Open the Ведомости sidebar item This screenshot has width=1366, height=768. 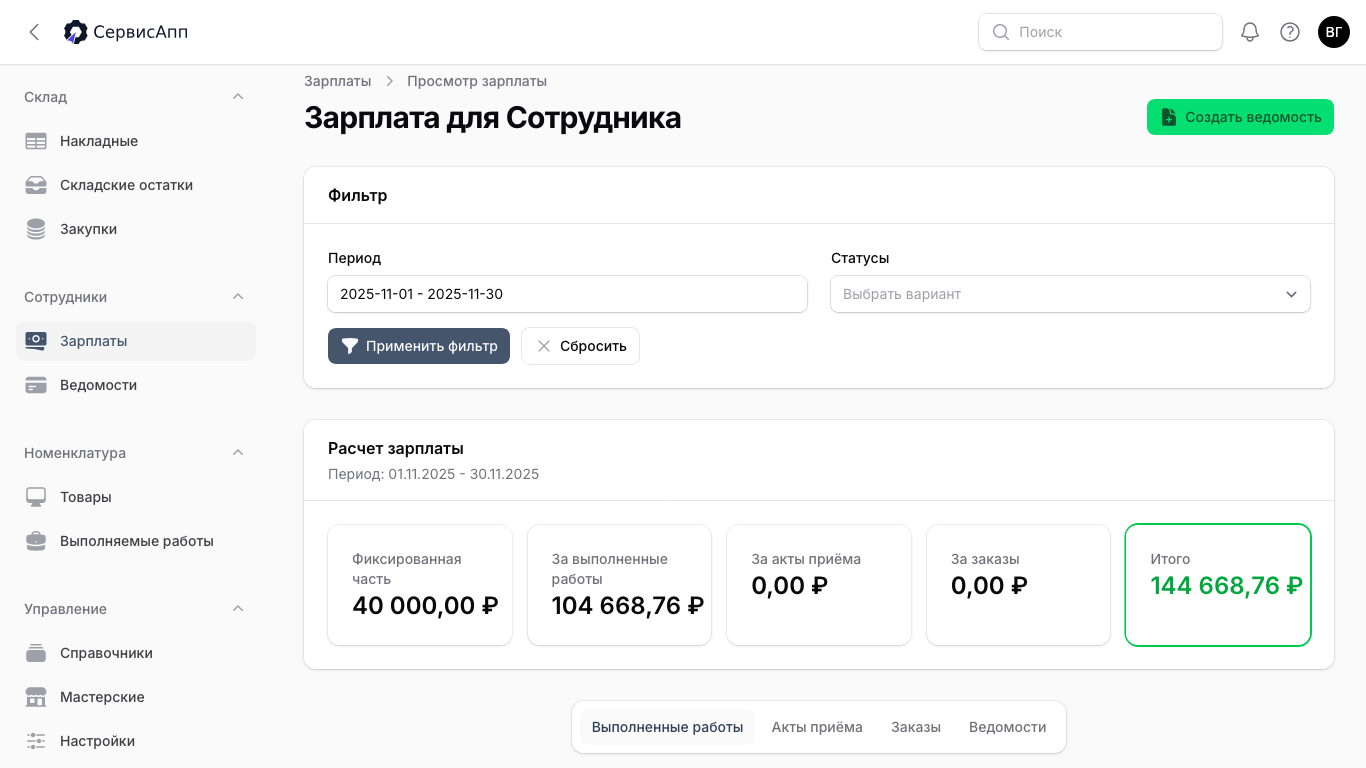pos(98,384)
